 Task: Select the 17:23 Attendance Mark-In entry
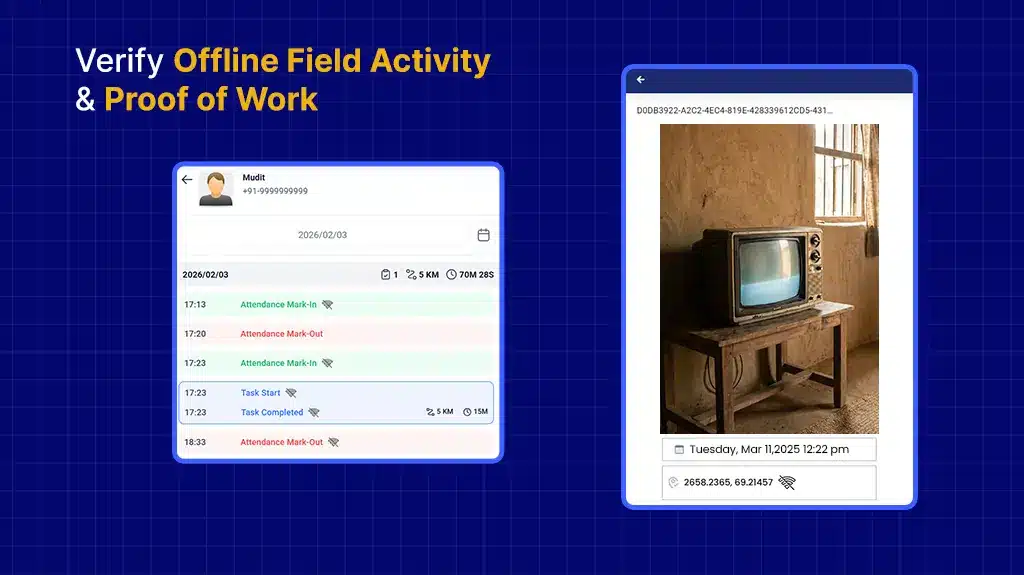(337, 363)
